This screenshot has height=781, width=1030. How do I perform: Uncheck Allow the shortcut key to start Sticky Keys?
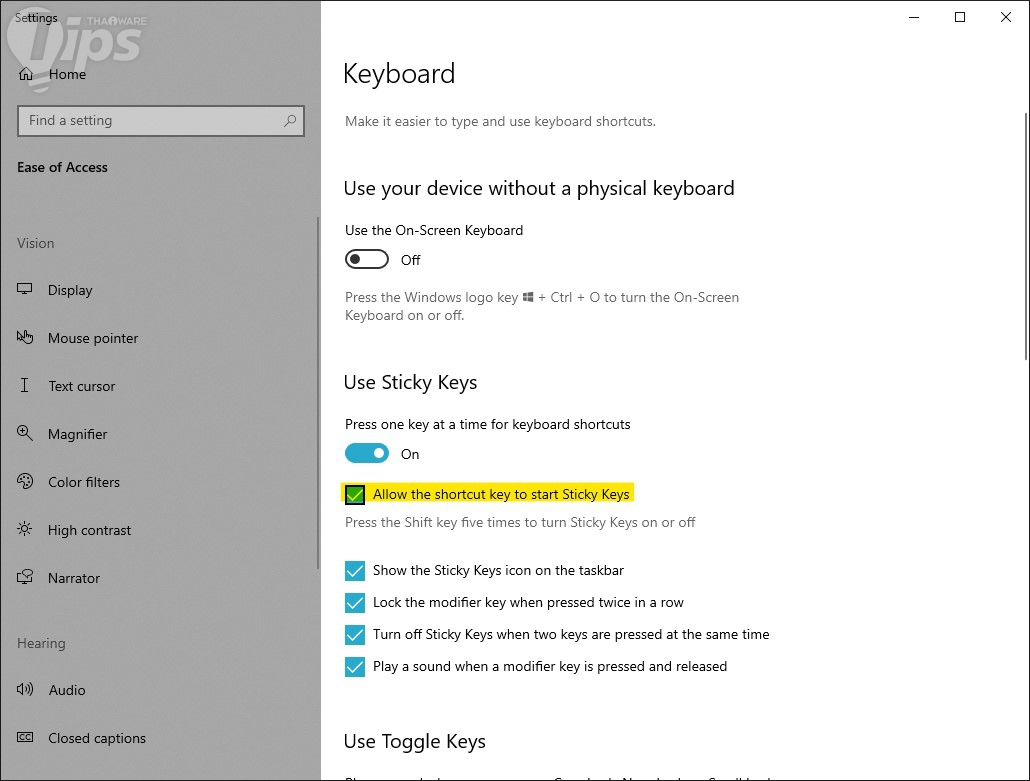(x=355, y=494)
